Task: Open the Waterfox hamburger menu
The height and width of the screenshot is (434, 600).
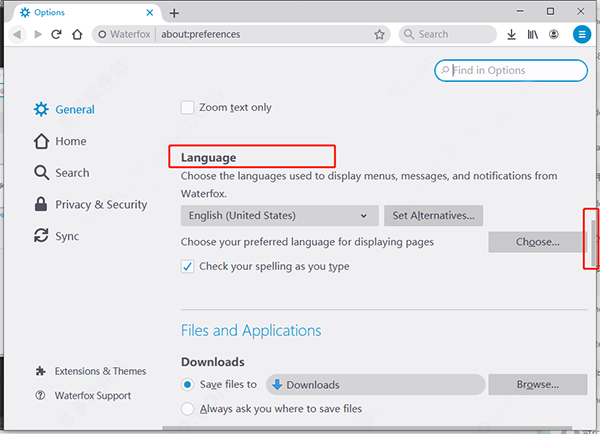Action: click(x=581, y=34)
